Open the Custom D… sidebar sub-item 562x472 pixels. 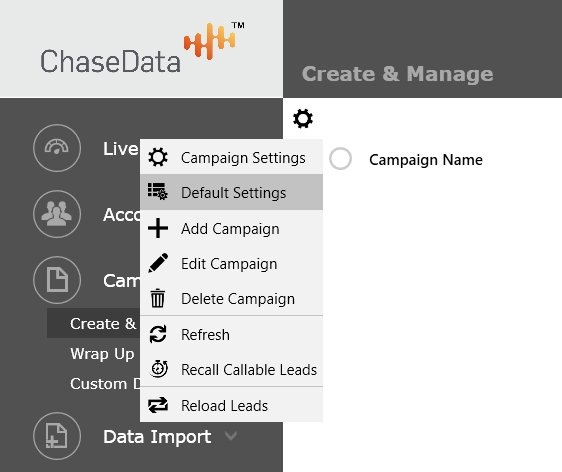pos(105,384)
